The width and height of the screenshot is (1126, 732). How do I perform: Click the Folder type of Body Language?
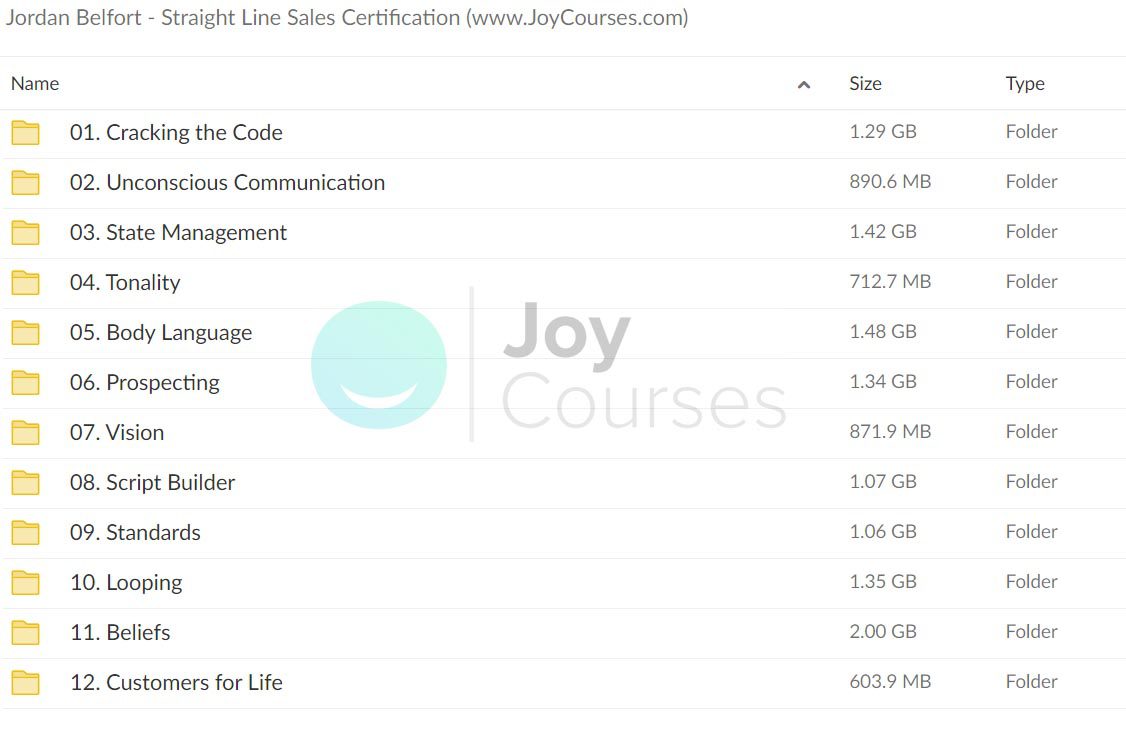(1031, 332)
